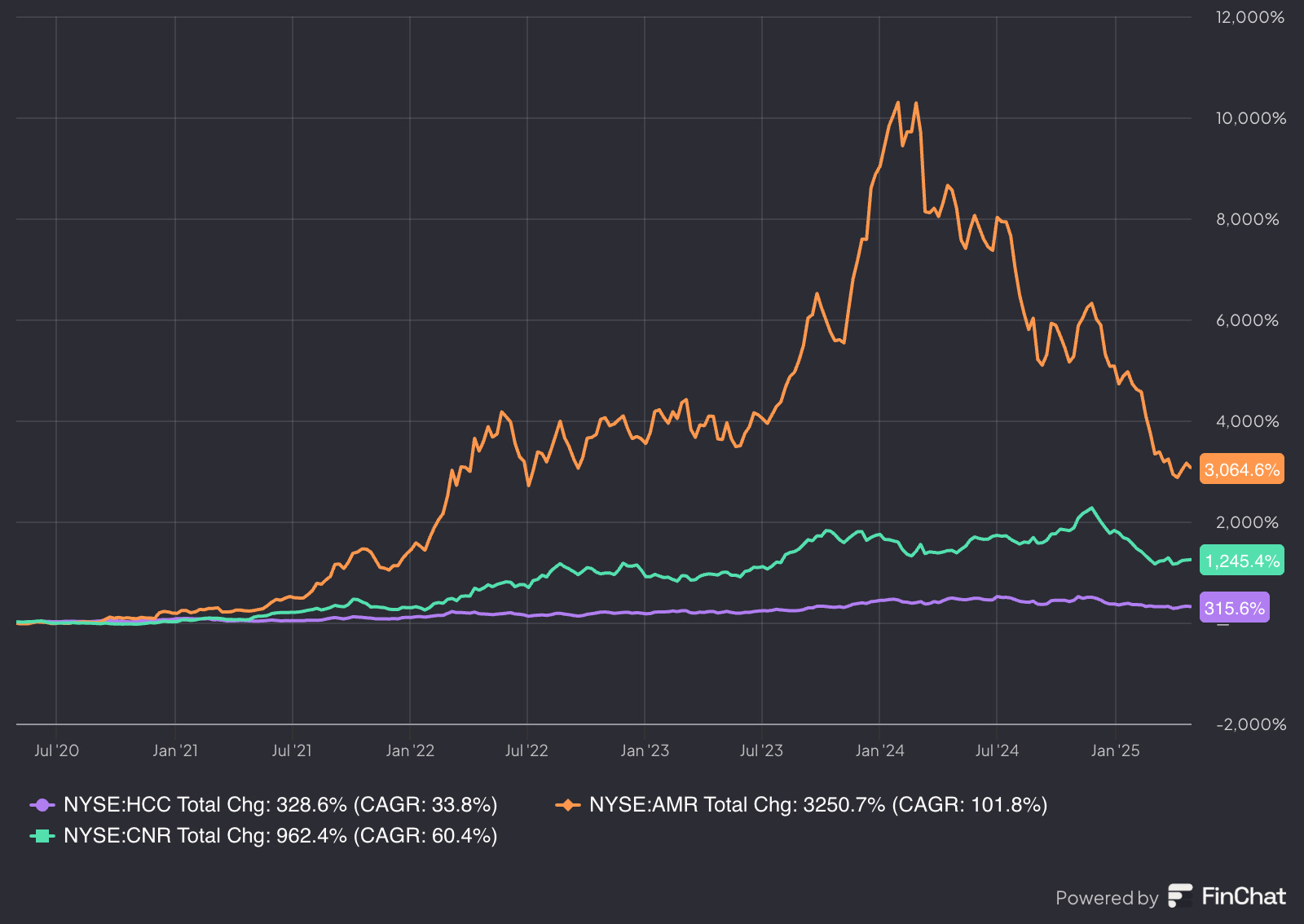Click the orange AMR legend diamond marker

[x=568, y=805]
